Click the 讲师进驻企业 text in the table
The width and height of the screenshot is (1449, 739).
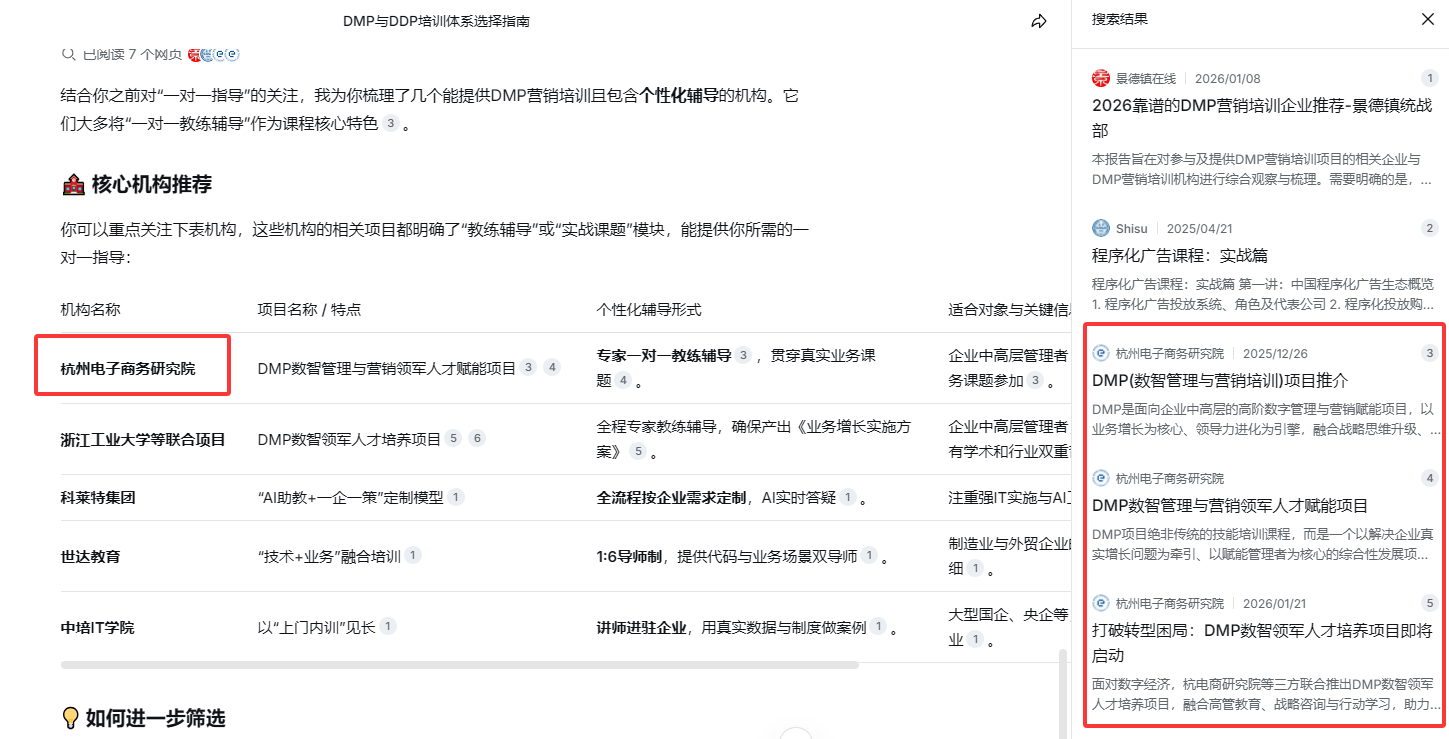pyautogui.click(x=642, y=627)
